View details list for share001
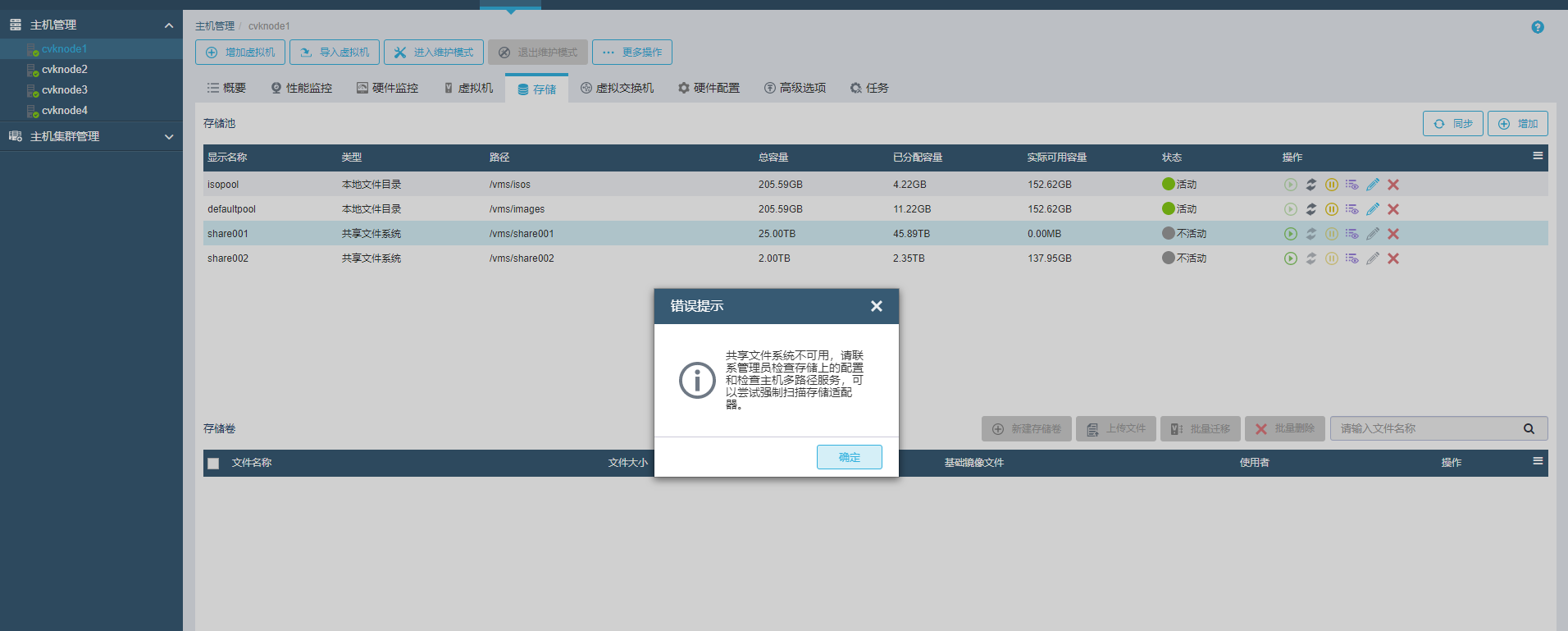1568x631 pixels. coord(1352,234)
